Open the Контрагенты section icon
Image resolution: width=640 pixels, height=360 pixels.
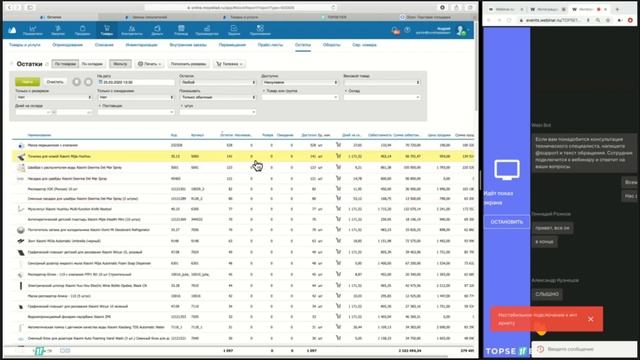132,30
